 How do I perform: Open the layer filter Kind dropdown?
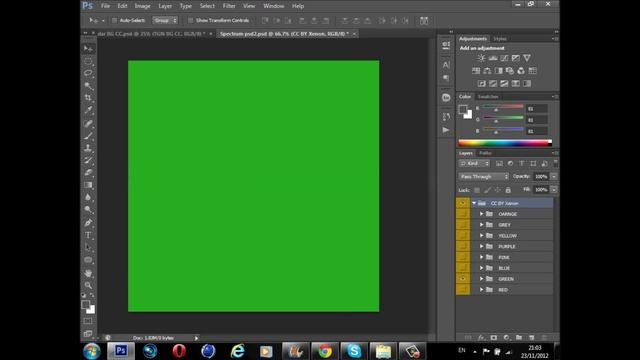click(474, 163)
